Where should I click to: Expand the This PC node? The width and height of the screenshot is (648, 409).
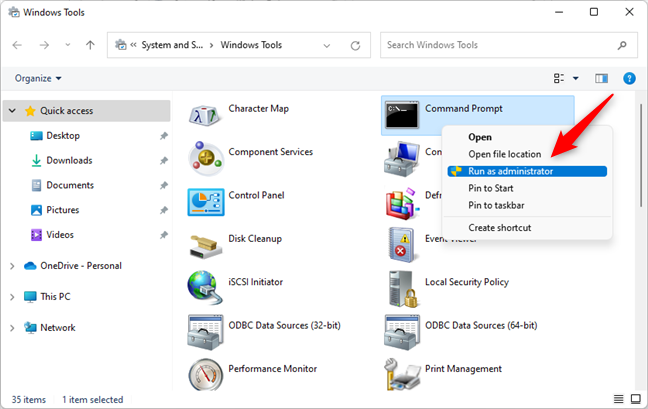pyautogui.click(x=12, y=297)
